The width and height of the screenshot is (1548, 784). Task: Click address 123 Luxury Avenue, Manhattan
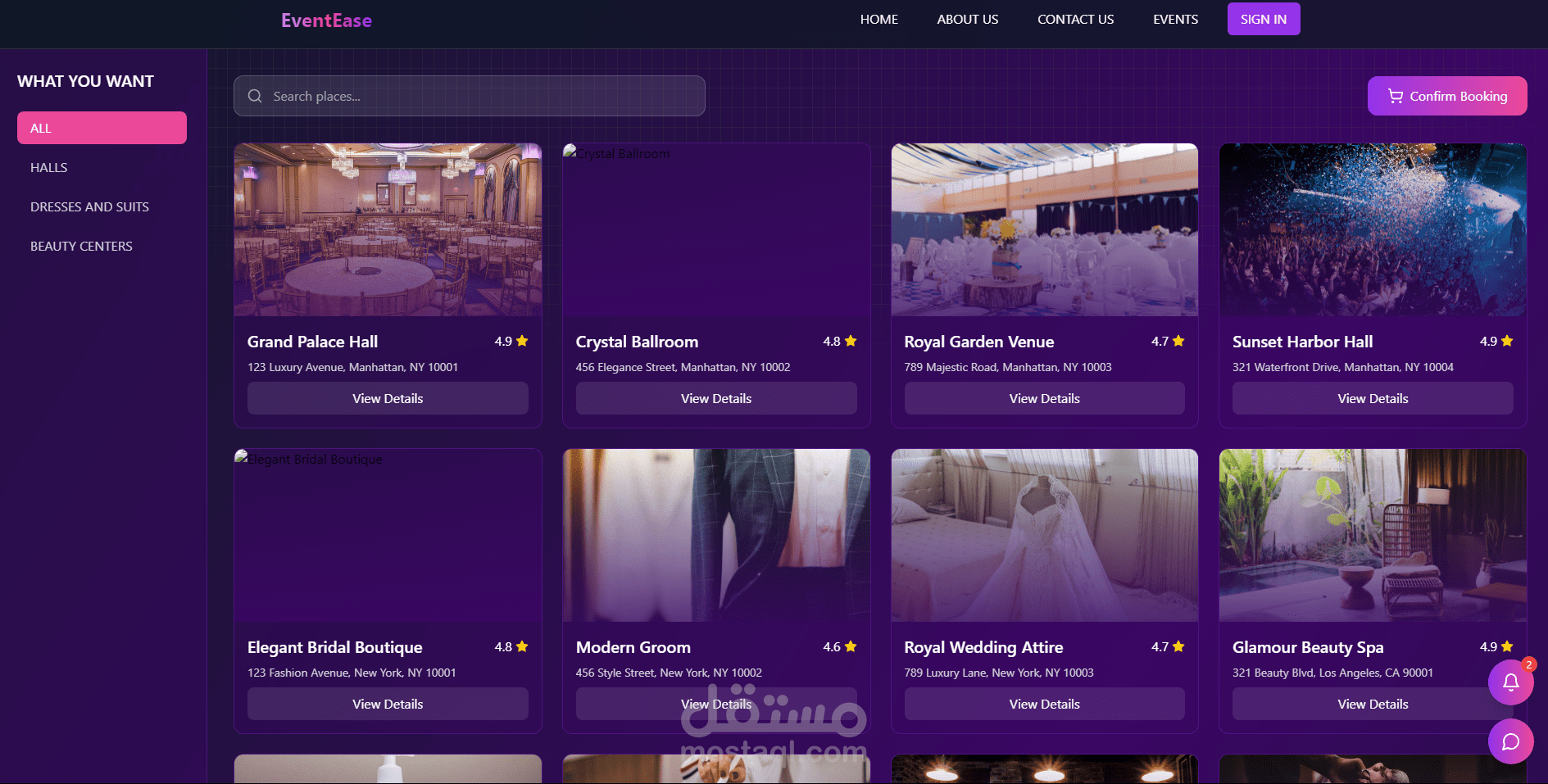pyautogui.click(x=352, y=367)
